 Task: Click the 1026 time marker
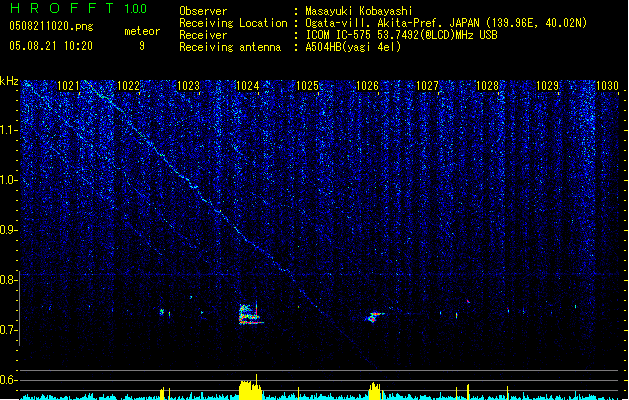tap(367, 86)
